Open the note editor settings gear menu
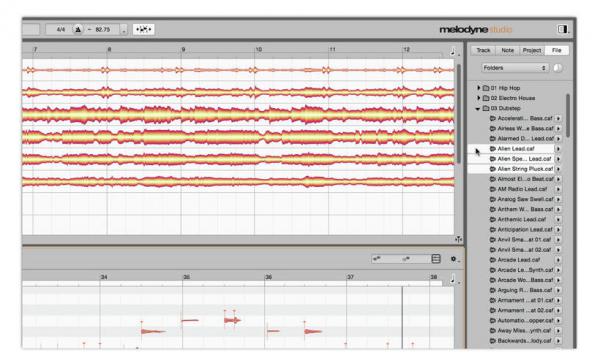The image size is (600, 363). click(454, 259)
